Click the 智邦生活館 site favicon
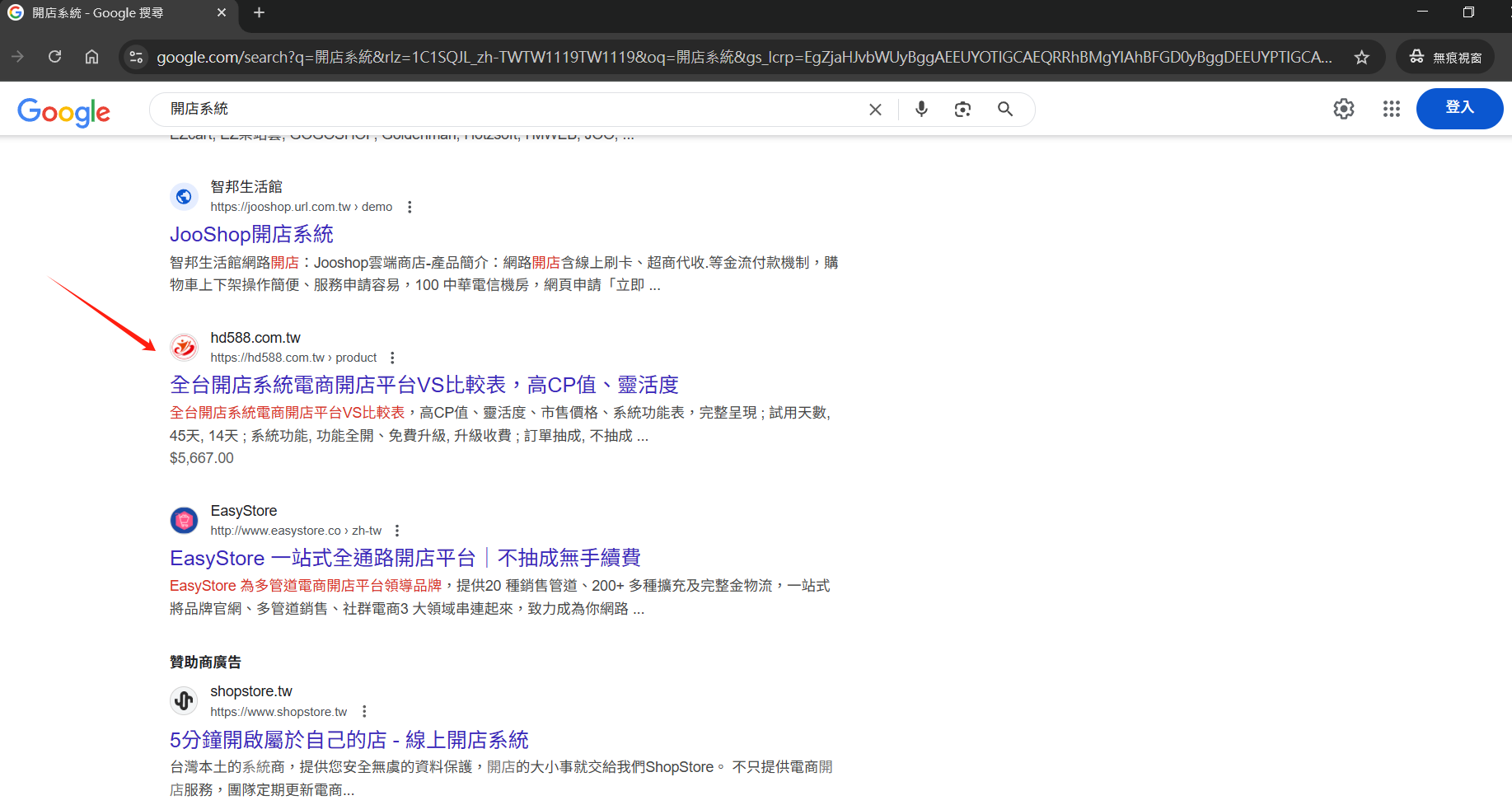This screenshot has height=805, width=1512. pos(184,196)
